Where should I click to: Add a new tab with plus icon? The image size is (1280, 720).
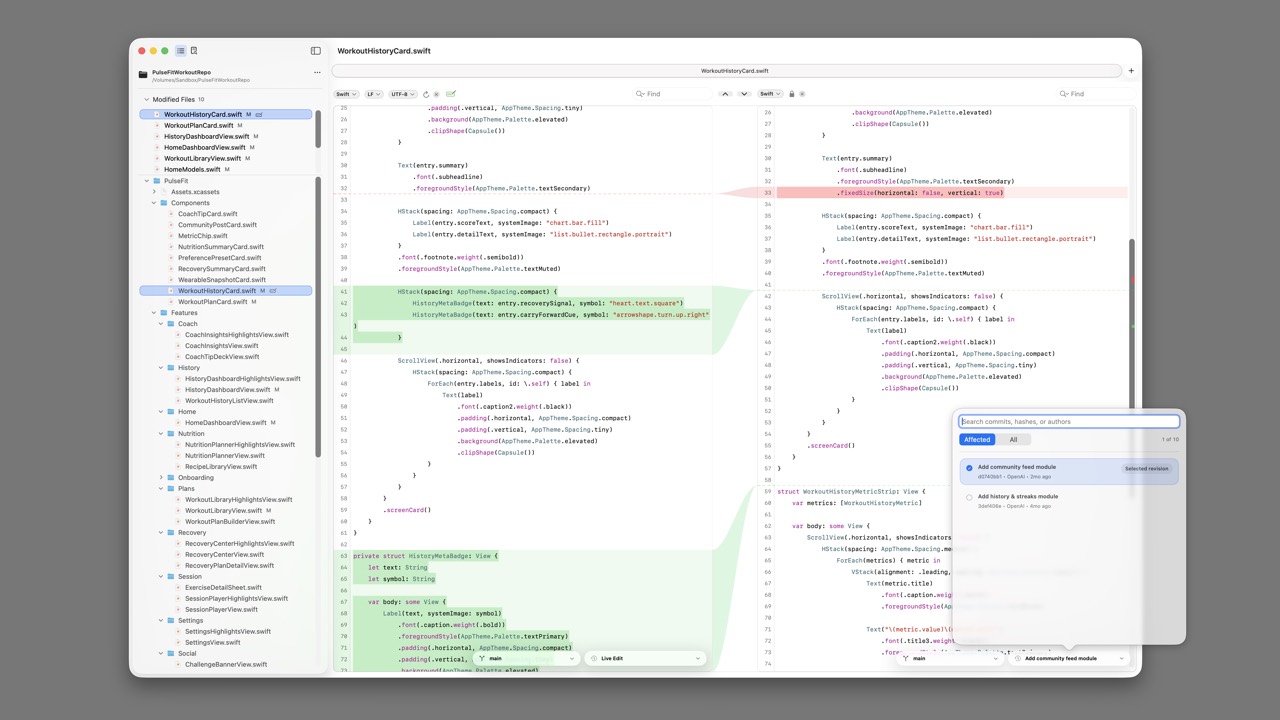coord(1131,71)
